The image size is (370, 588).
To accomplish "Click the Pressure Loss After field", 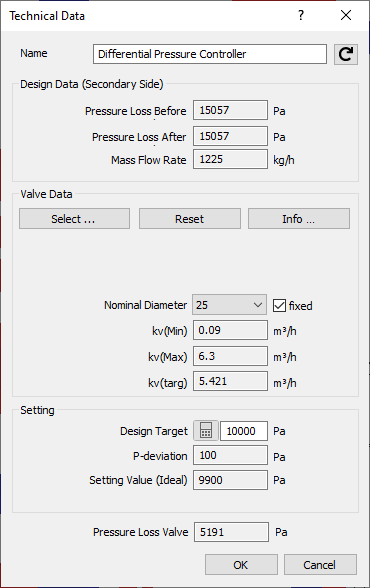I will point(230,136).
